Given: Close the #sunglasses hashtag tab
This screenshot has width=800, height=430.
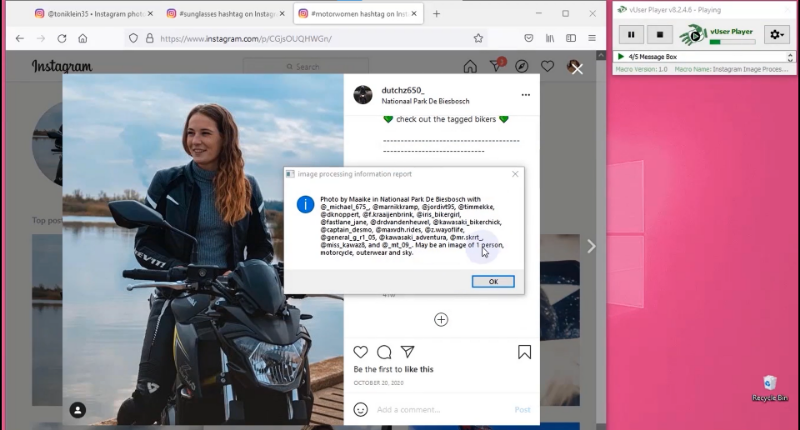Looking at the screenshot, I should tap(282, 14).
